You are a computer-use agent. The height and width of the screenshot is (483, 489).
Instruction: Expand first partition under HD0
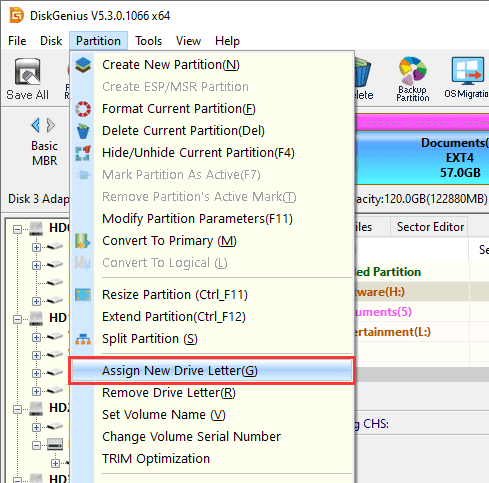tap(36, 247)
